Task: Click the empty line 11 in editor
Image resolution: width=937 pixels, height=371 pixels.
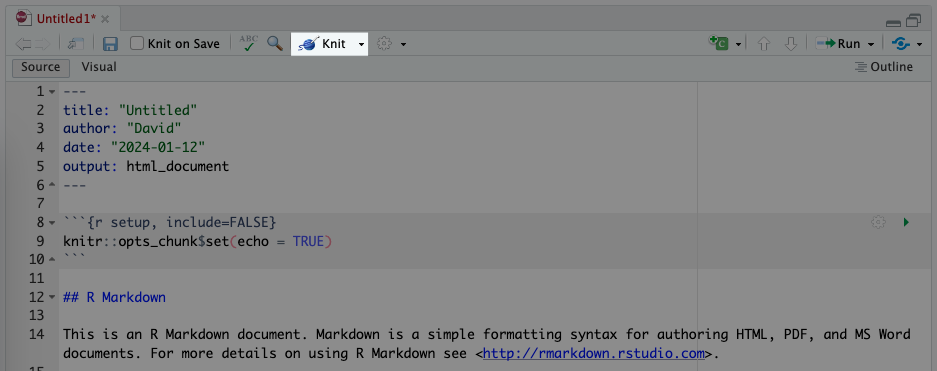Action: pyautogui.click(x=496, y=278)
